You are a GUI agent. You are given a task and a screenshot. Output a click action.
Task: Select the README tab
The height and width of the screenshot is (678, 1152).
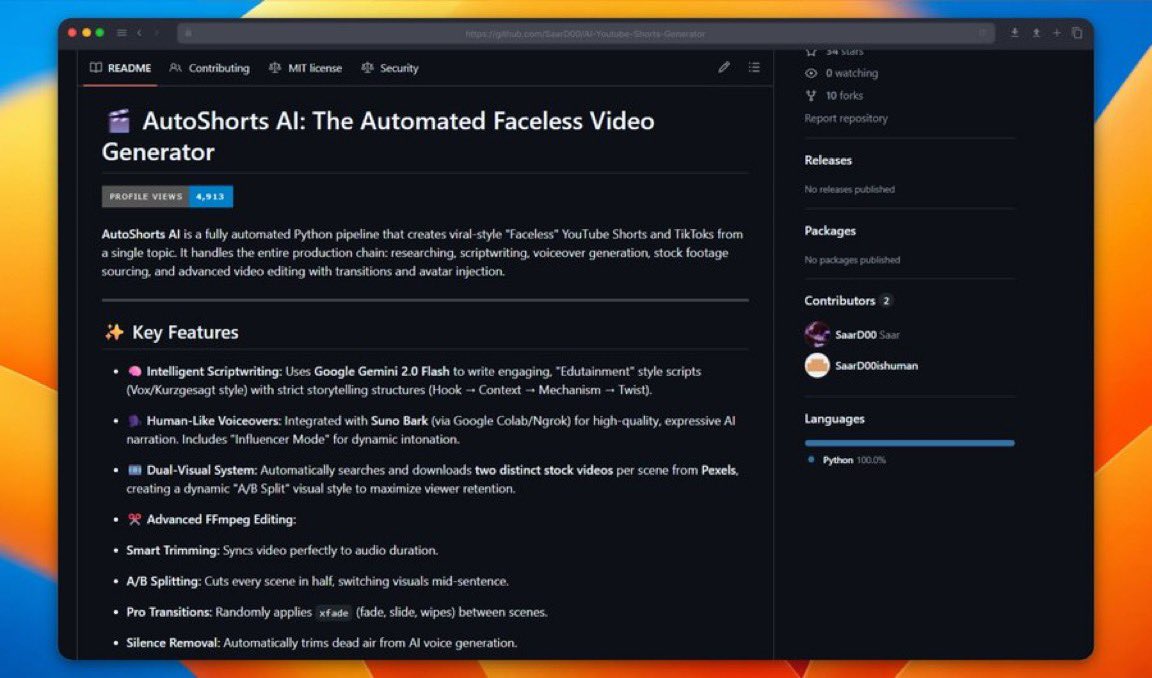pyautogui.click(x=120, y=68)
